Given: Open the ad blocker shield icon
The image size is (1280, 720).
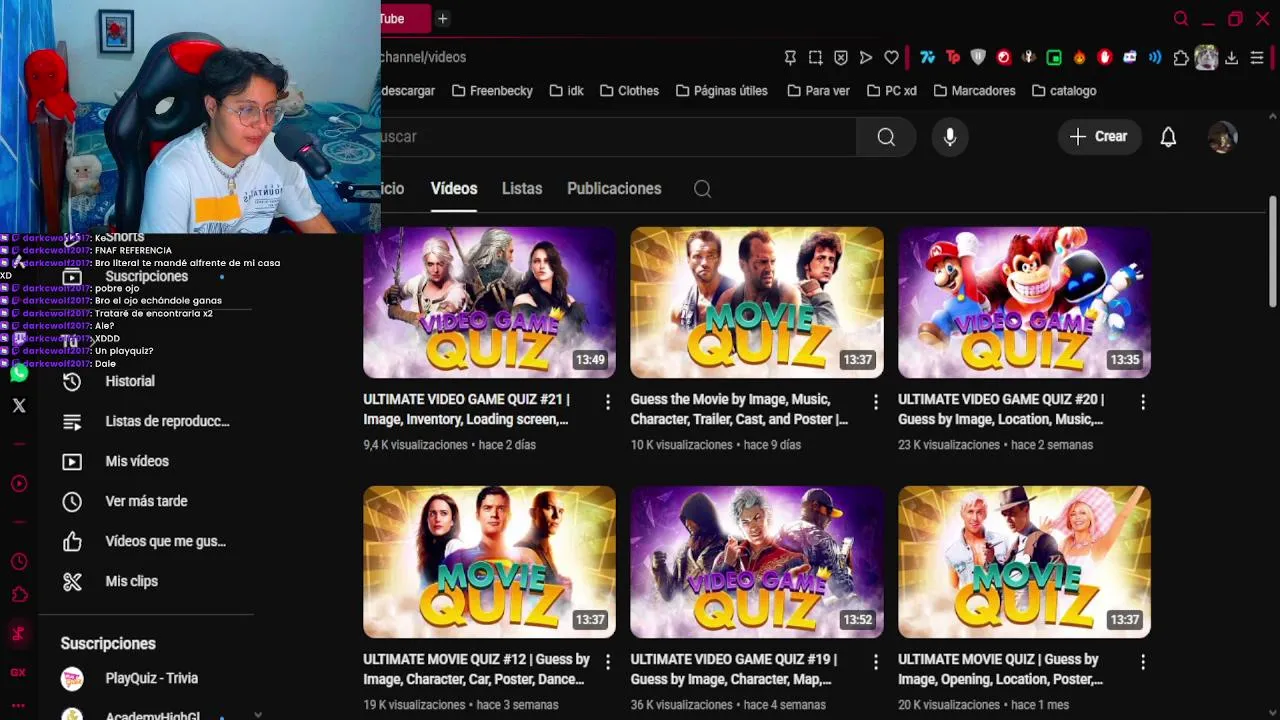Looking at the screenshot, I should (x=841, y=58).
